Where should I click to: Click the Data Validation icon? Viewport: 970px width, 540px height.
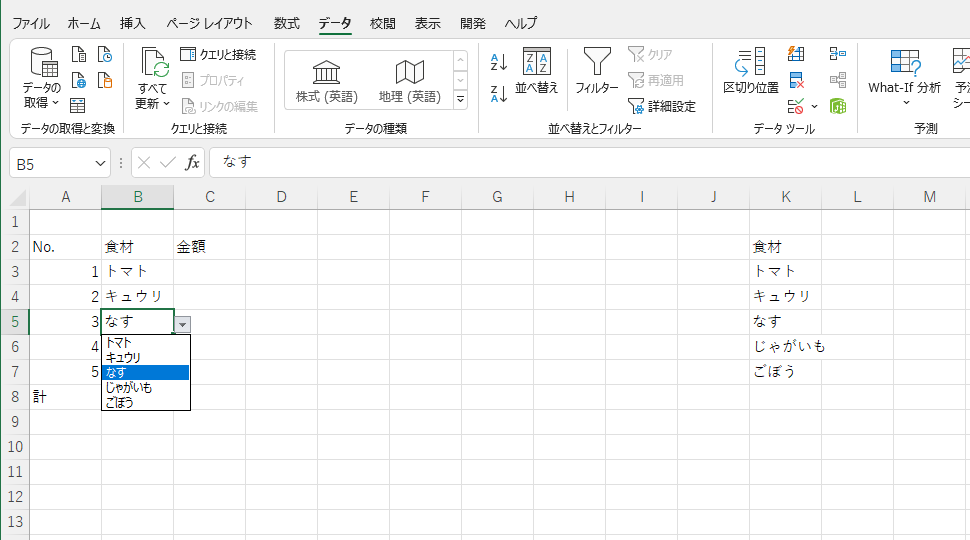pos(796,106)
